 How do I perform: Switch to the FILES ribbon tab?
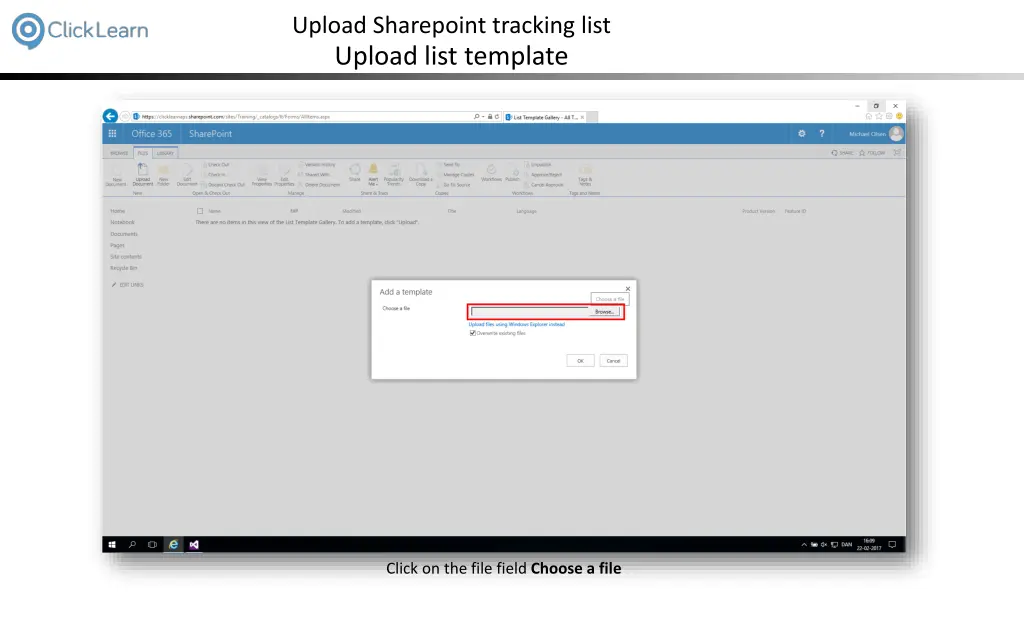pos(142,153)
